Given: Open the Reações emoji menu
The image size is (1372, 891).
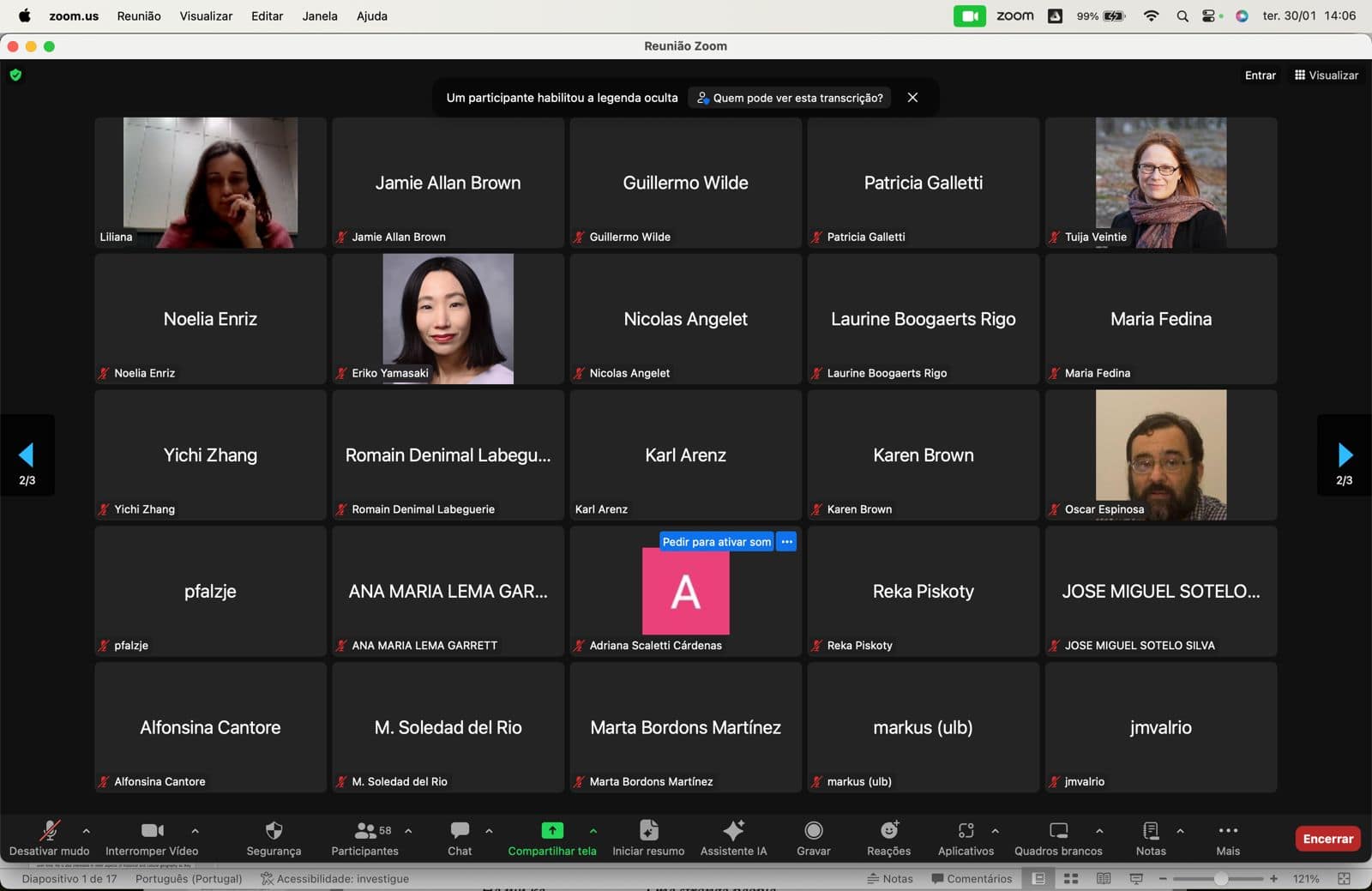Looking at the screenshot, I should pos(888,830).
